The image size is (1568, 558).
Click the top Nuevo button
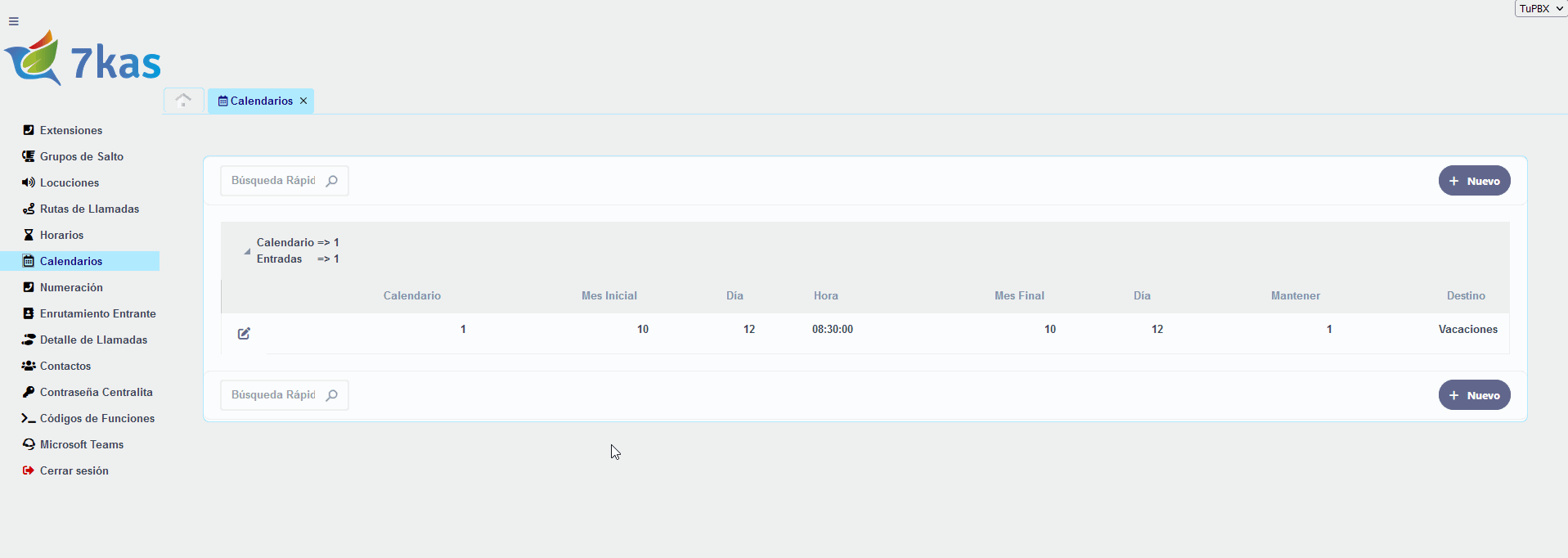point(1474,181)
